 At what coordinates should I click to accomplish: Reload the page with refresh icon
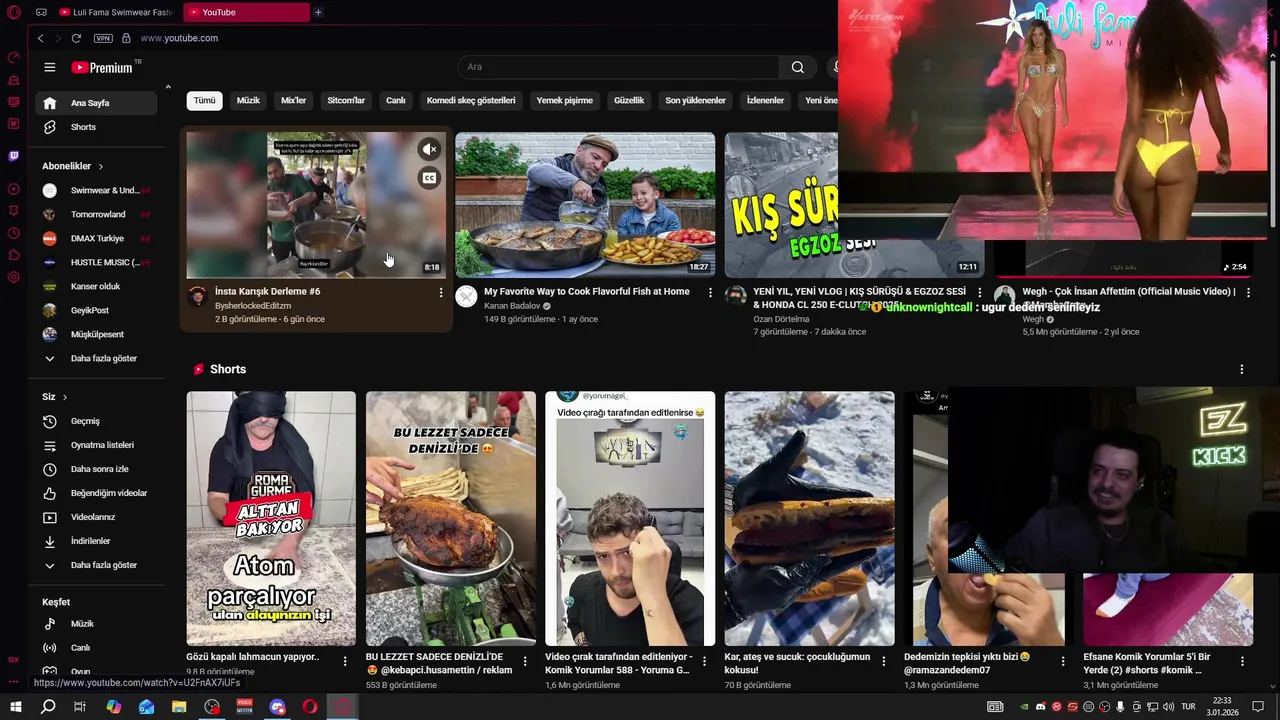[76, 38]
